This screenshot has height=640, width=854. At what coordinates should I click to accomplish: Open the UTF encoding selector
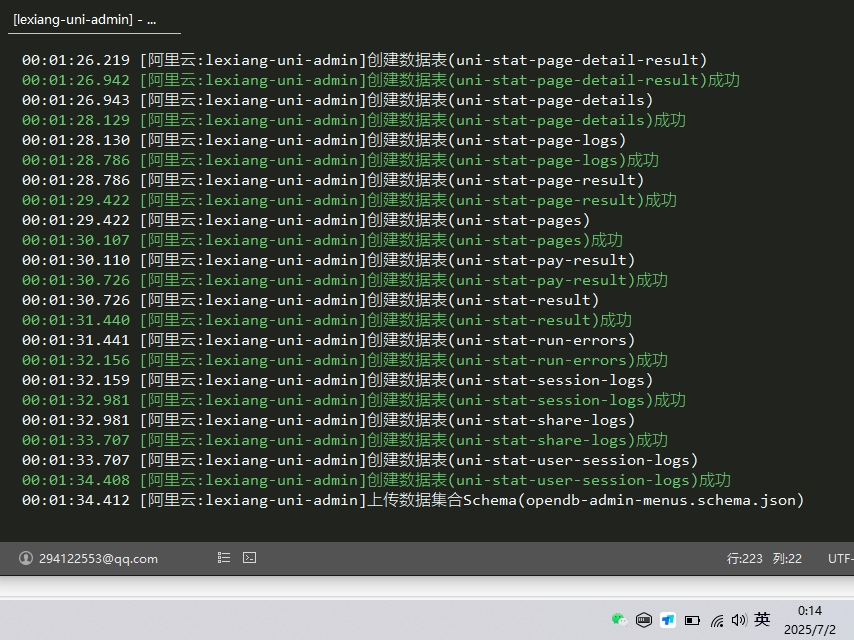(x=840, y=559)
